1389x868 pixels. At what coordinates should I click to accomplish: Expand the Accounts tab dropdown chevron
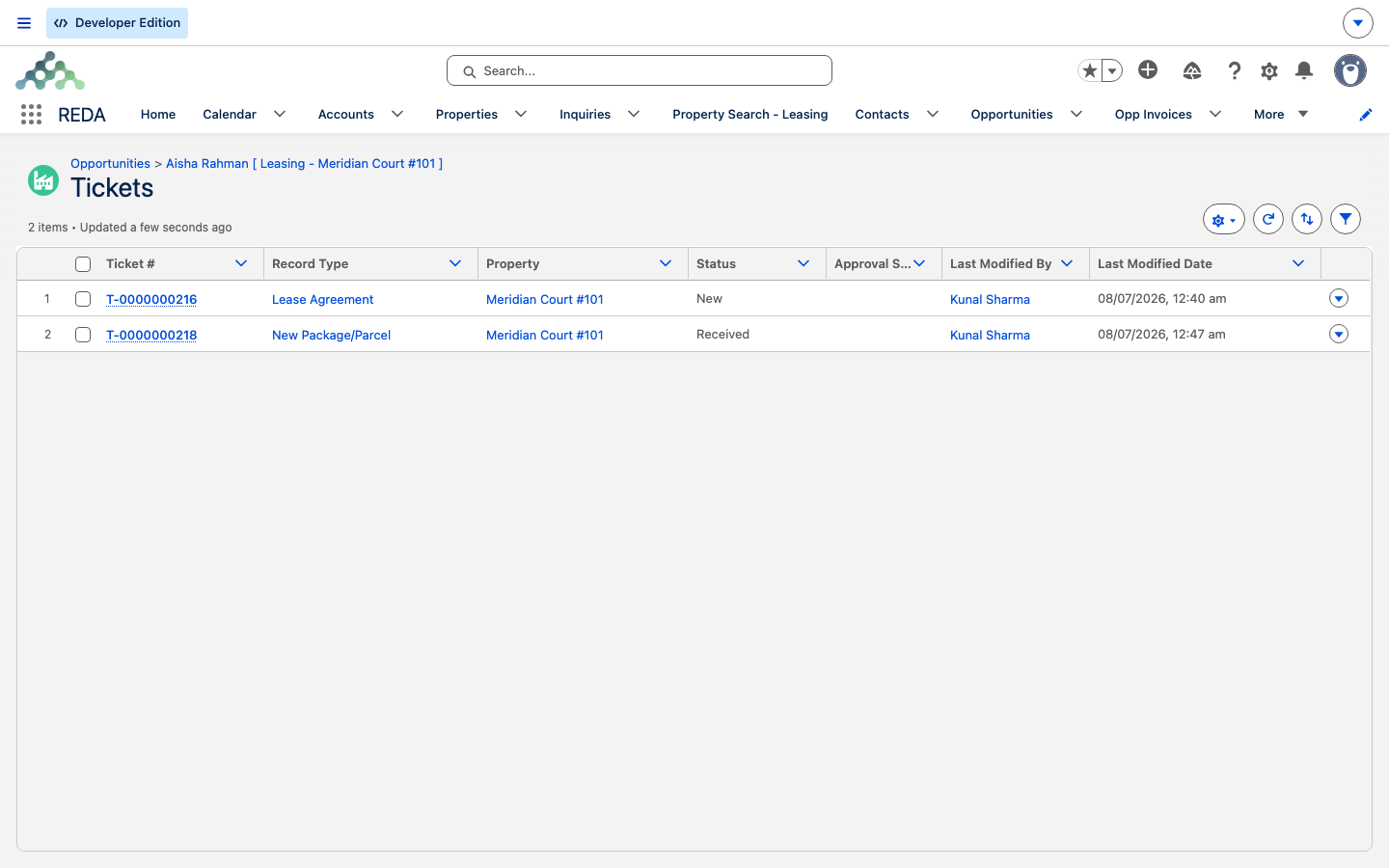[x=397, y=114]
